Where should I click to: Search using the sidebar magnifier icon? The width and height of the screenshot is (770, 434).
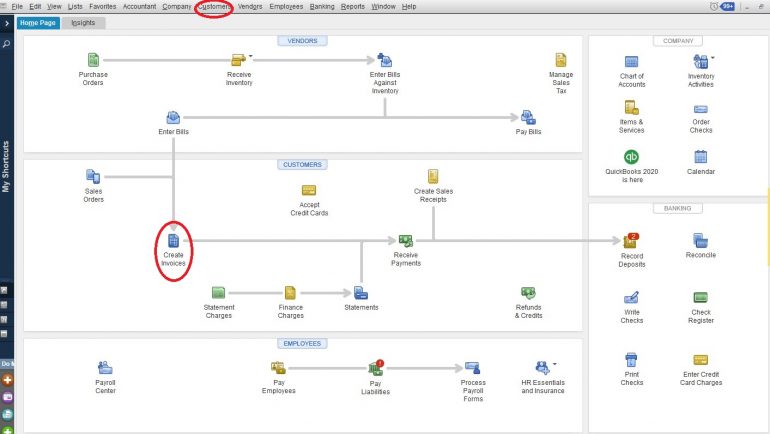(x=7, y=44)
